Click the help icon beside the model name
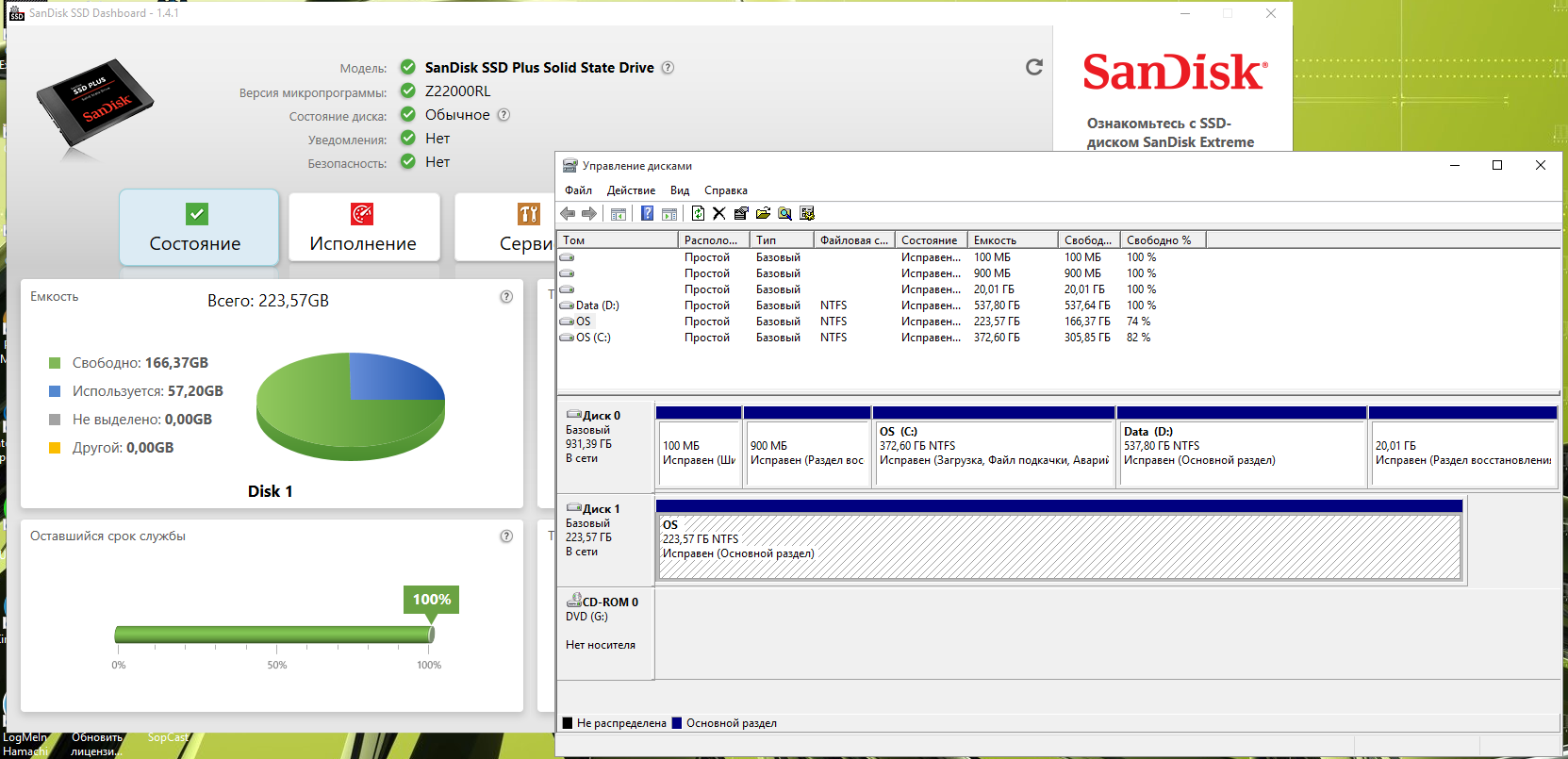Screen dimensions: 1568x759 (668, 68)
